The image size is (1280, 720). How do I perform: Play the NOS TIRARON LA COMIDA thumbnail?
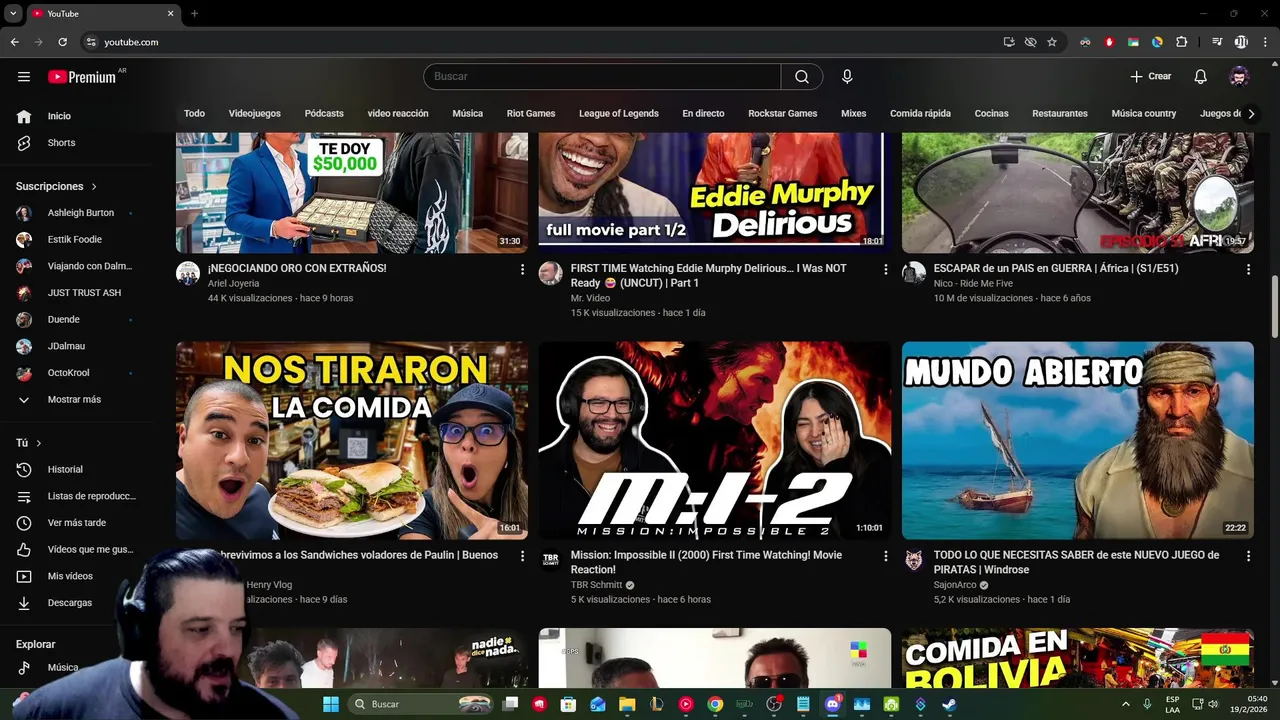[x=352, y=441]
